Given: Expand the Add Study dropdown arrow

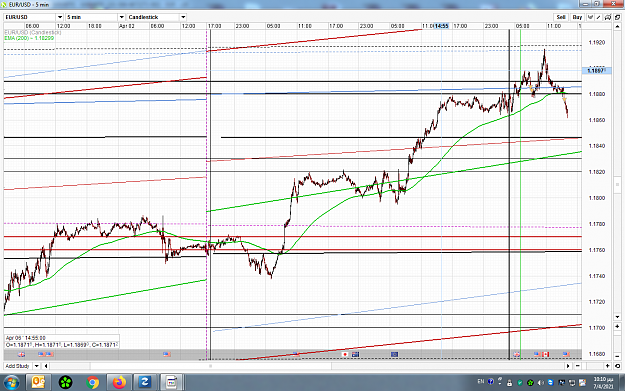Looking at the screenshot, I should point(37,366).
